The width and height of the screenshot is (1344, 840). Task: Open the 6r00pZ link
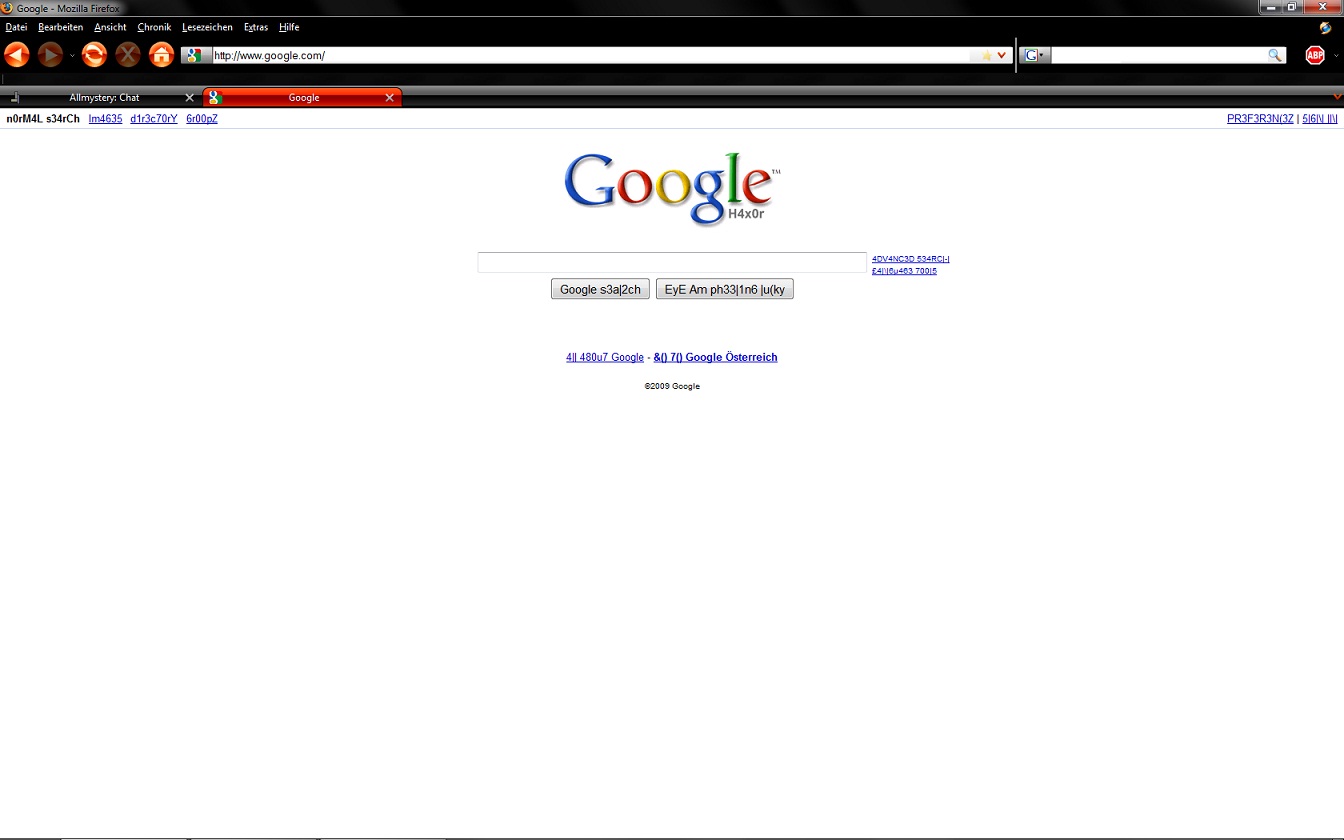(202, 119)
